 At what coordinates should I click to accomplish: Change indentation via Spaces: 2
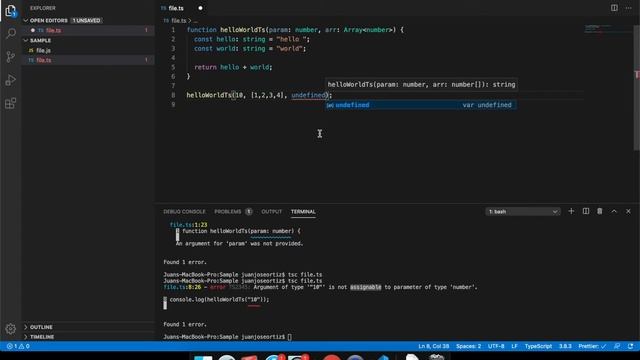(468, 346)
